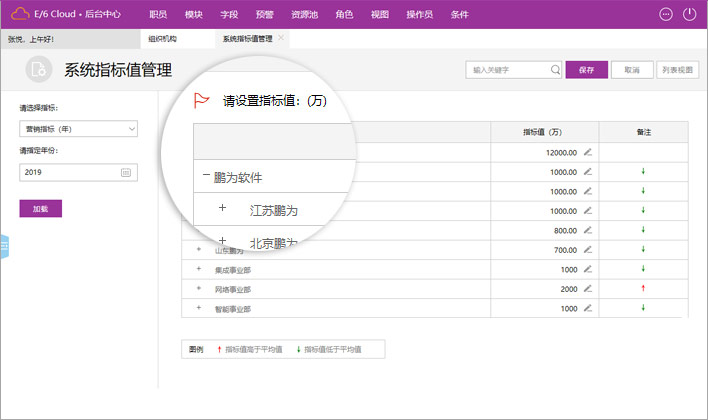Click the power icon in title bar
Image resolution: width=708 pixels, height=420 pixels.
click(x=689, y=14)
